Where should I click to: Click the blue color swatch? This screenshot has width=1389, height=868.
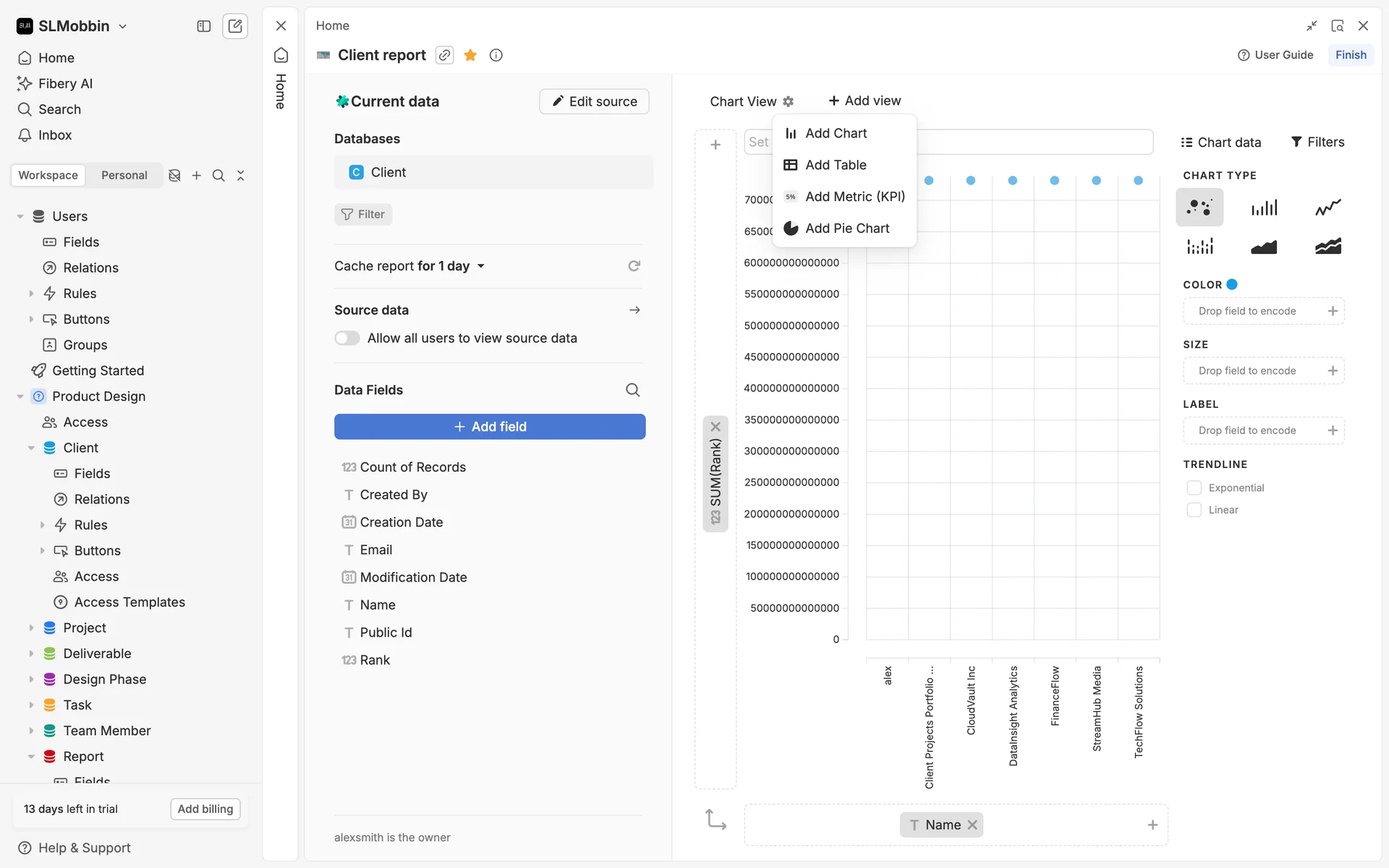(x=1232, y=284)
